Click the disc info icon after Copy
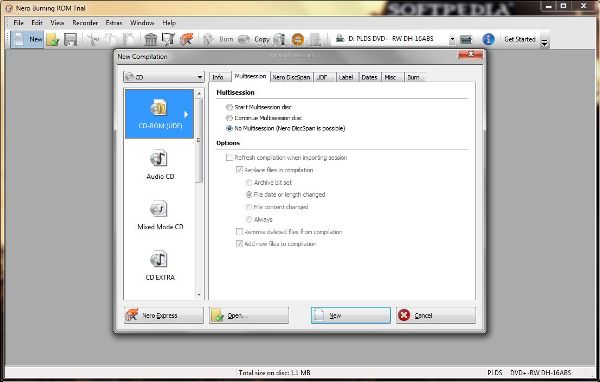Screen dimensions: 600x382 point(279,39)
